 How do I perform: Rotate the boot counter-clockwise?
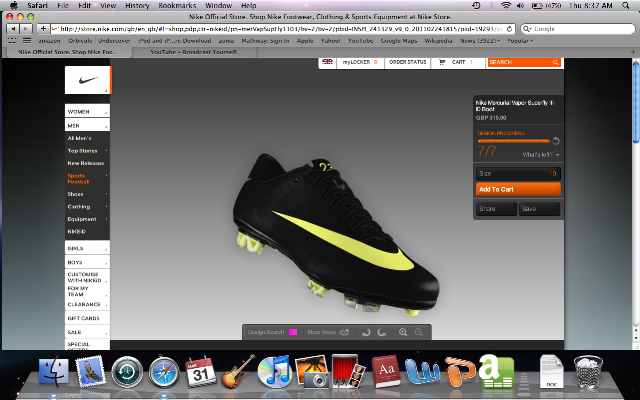tap(366, 332)
